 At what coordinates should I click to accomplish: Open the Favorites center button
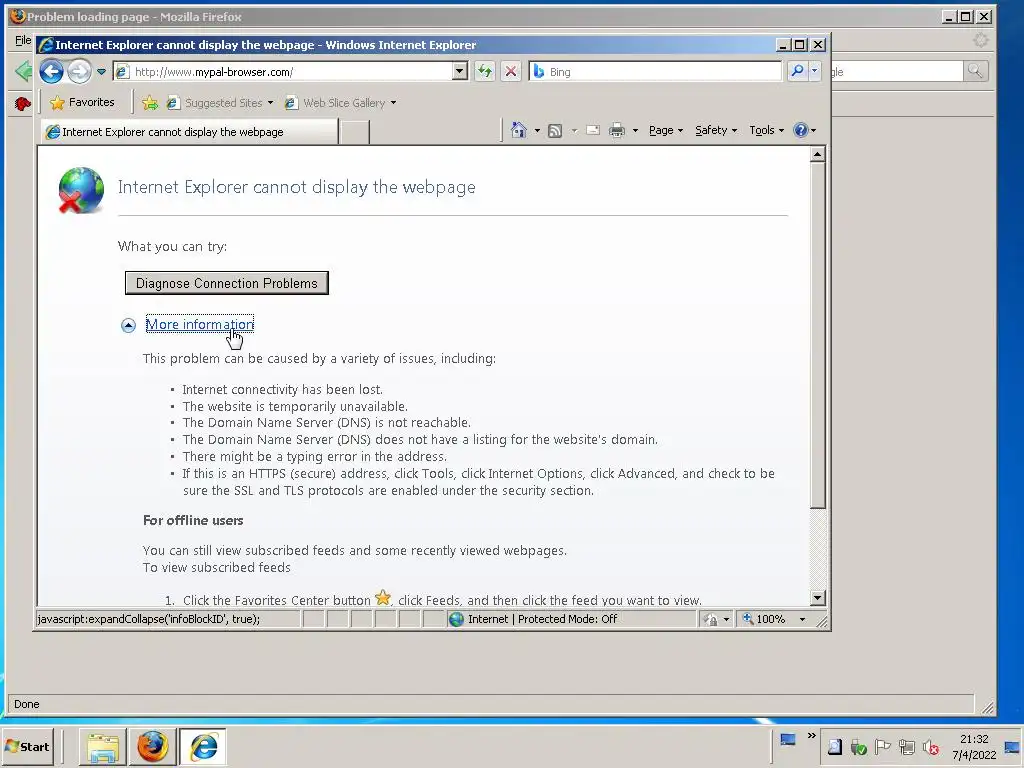click(82, 103)
